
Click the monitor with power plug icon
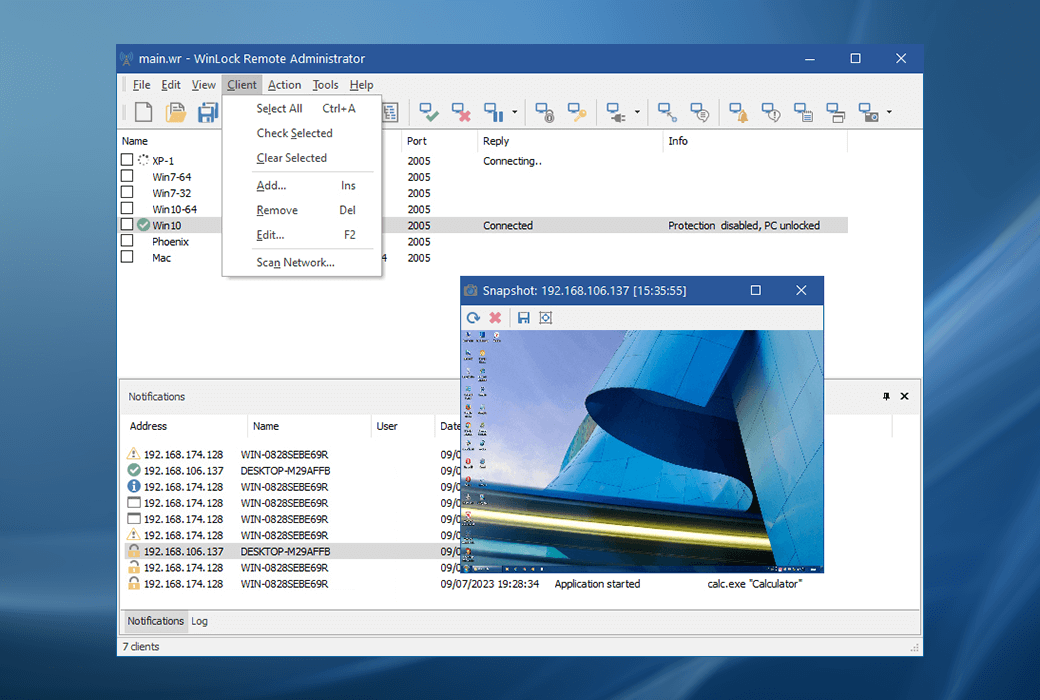point(616,112)
